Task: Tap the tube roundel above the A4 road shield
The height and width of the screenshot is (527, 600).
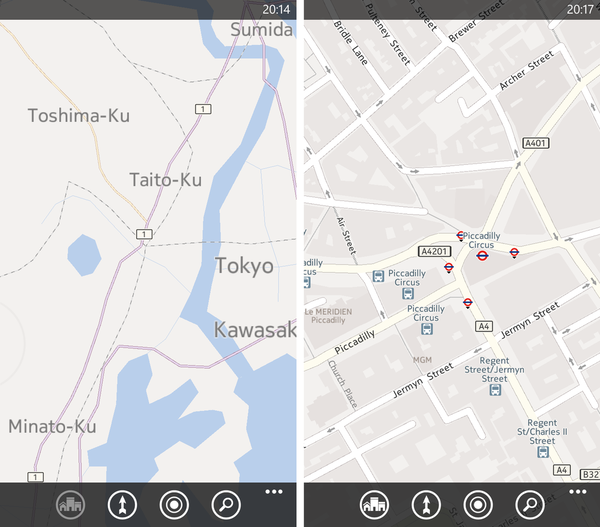Action: (x=468, y=303)
